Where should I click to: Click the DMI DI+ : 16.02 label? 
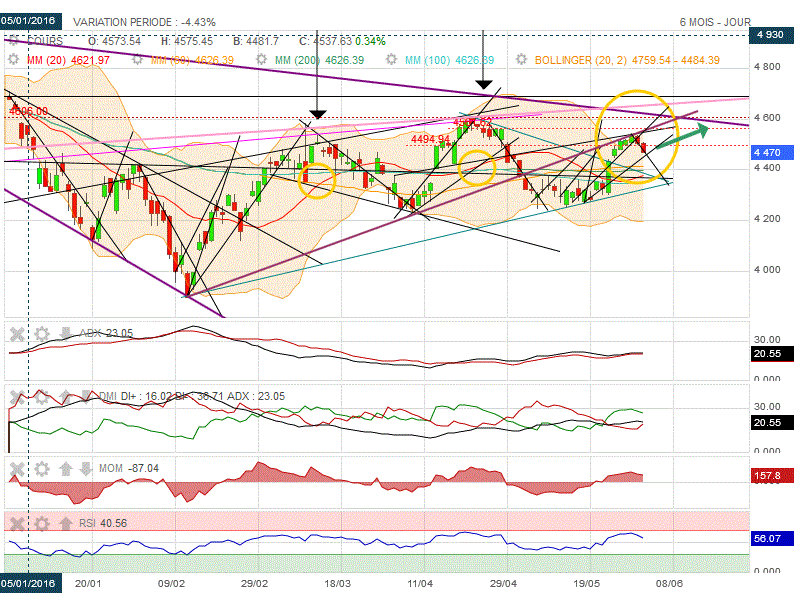[x=136, y=396]
